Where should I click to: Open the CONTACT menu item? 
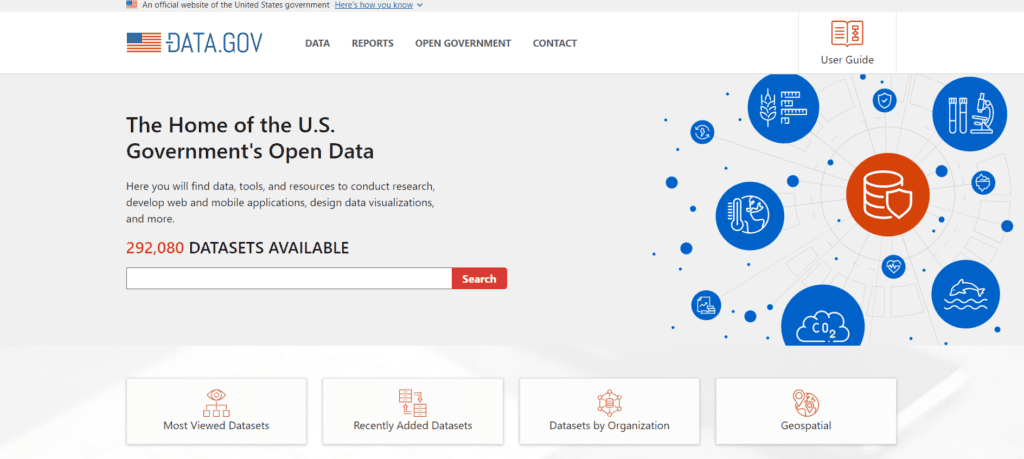point(554,44)
